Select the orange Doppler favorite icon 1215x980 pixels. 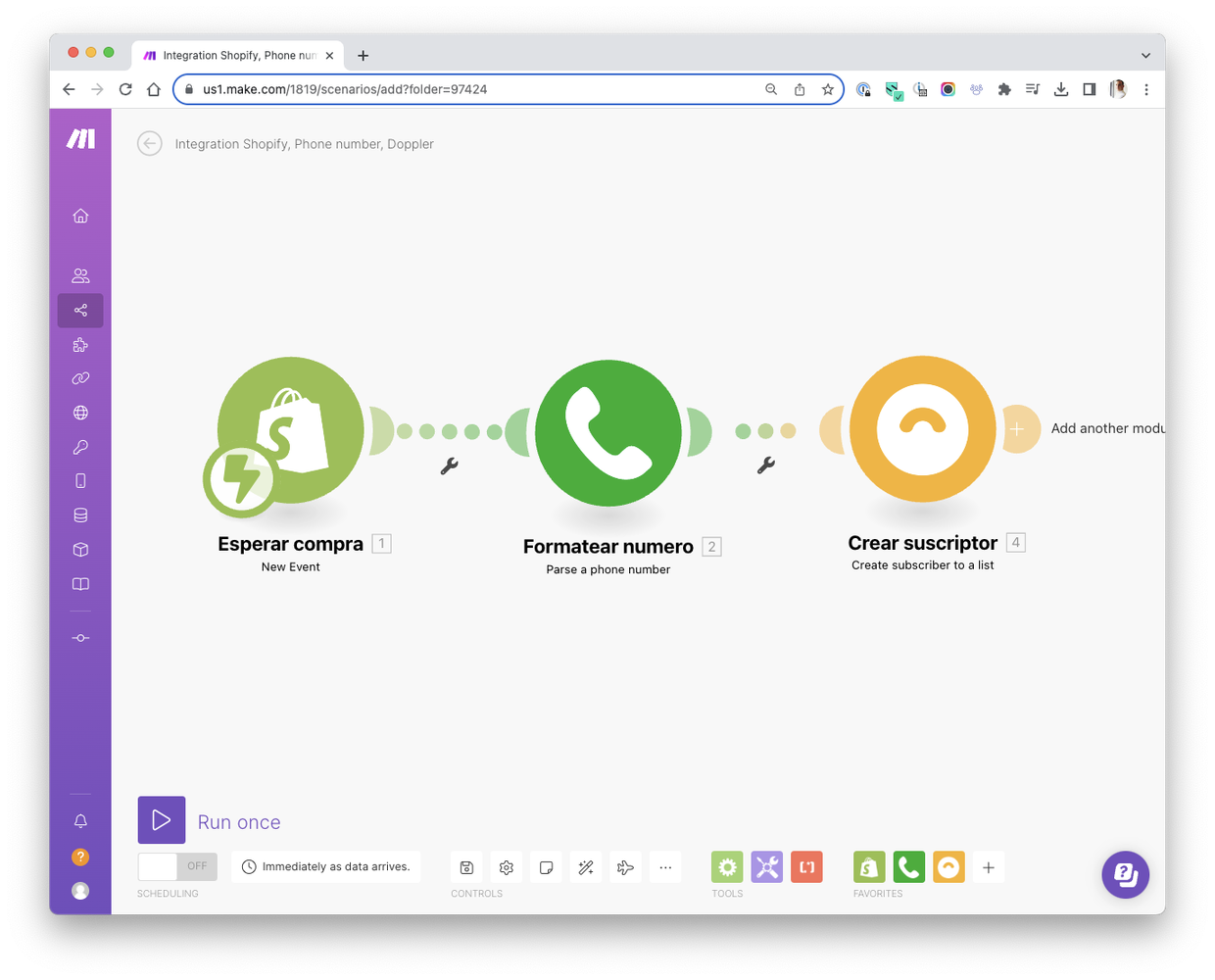[x=948, y=867]
